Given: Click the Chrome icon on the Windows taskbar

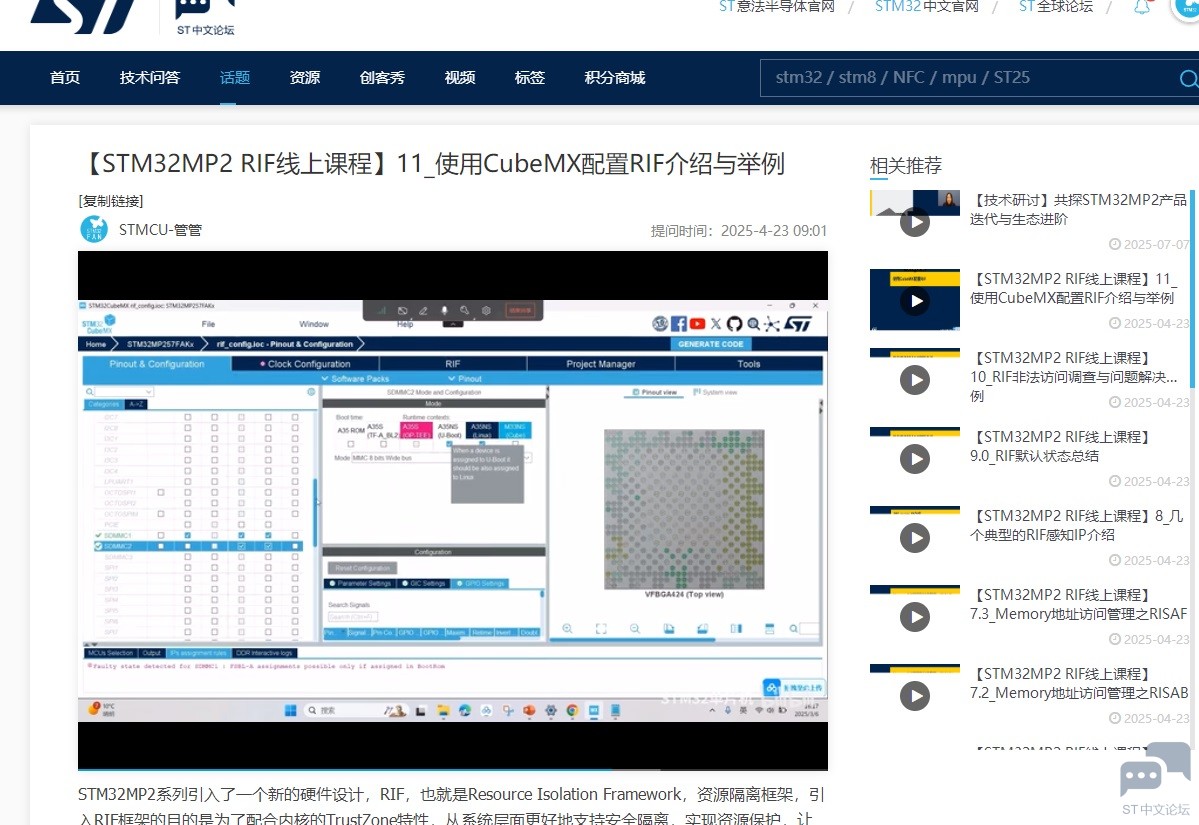Looking at the screenshot, I should (x=572, y=710).
